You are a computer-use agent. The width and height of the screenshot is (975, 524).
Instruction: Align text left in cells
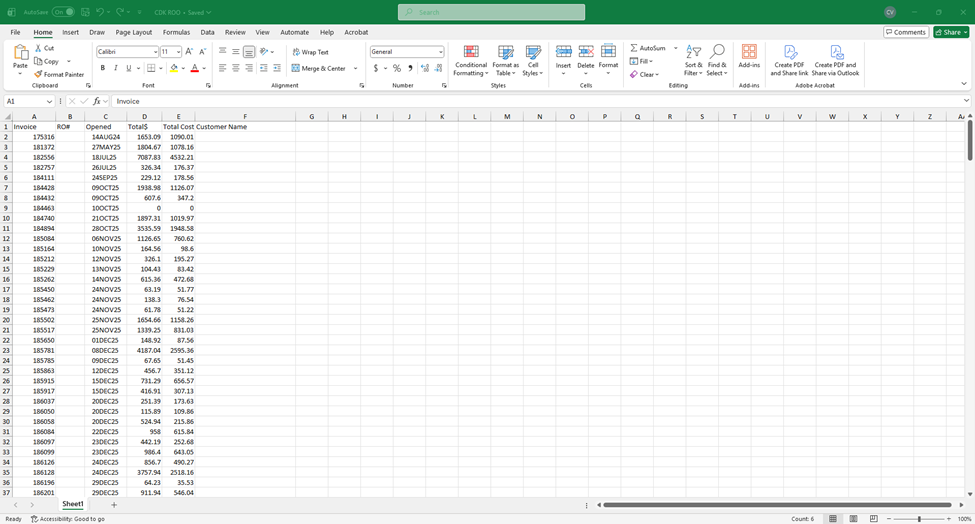pyautogui.click(x=222, y=68)
